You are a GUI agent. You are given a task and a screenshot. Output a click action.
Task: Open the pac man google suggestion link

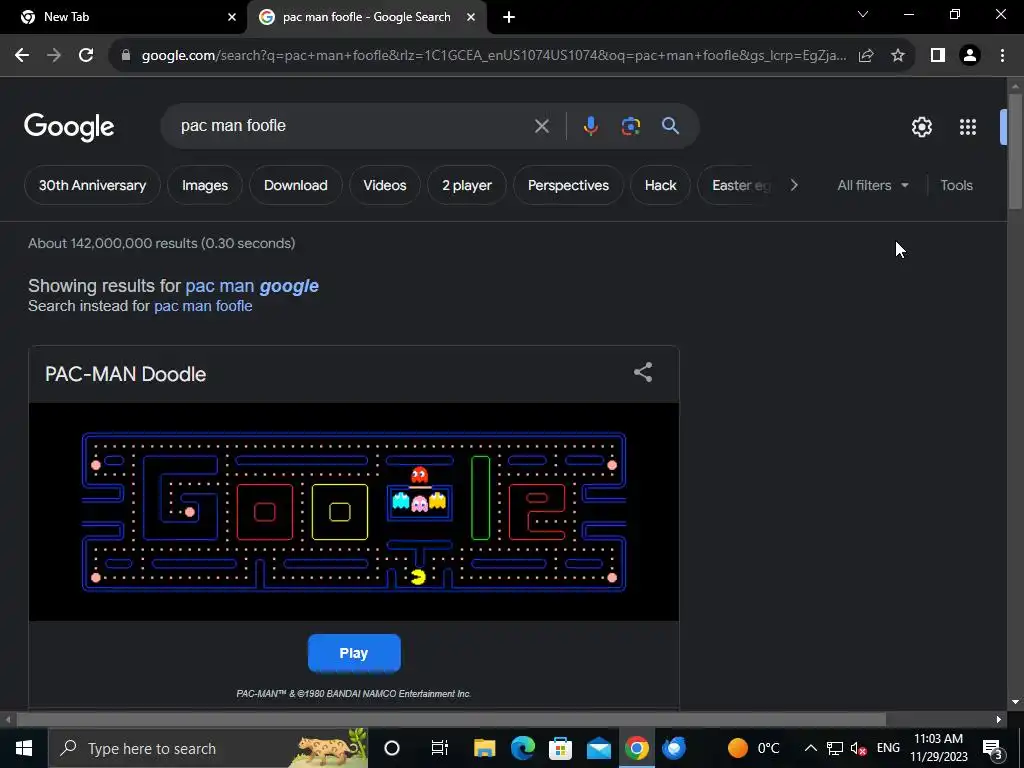click(x=251, y=286)
